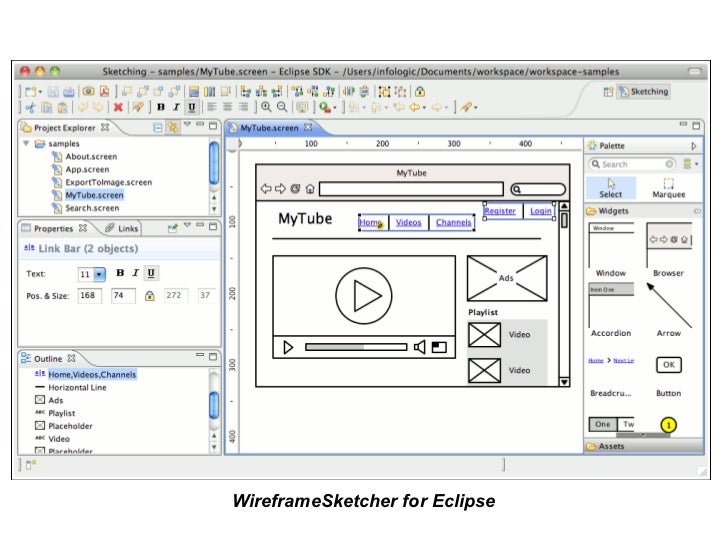Pick the Arrow widget from palette
Viewport: 728px width, 546px height.
[x=669, y=310]
